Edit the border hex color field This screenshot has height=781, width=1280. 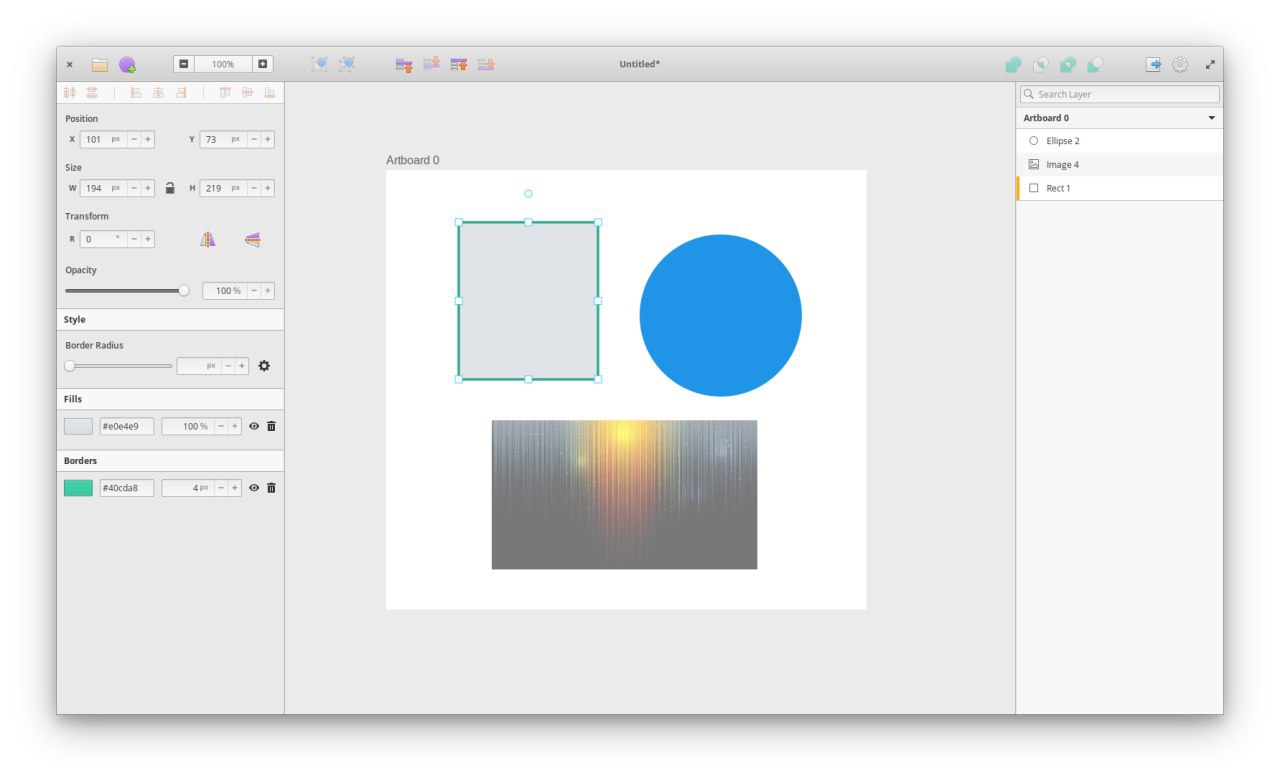tap(127, 488)
